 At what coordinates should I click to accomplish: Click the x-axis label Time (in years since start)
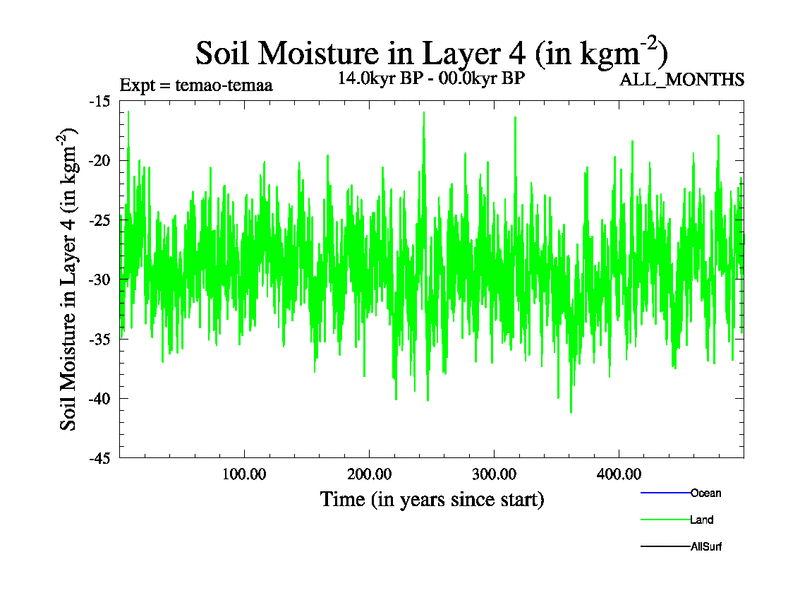432,499
